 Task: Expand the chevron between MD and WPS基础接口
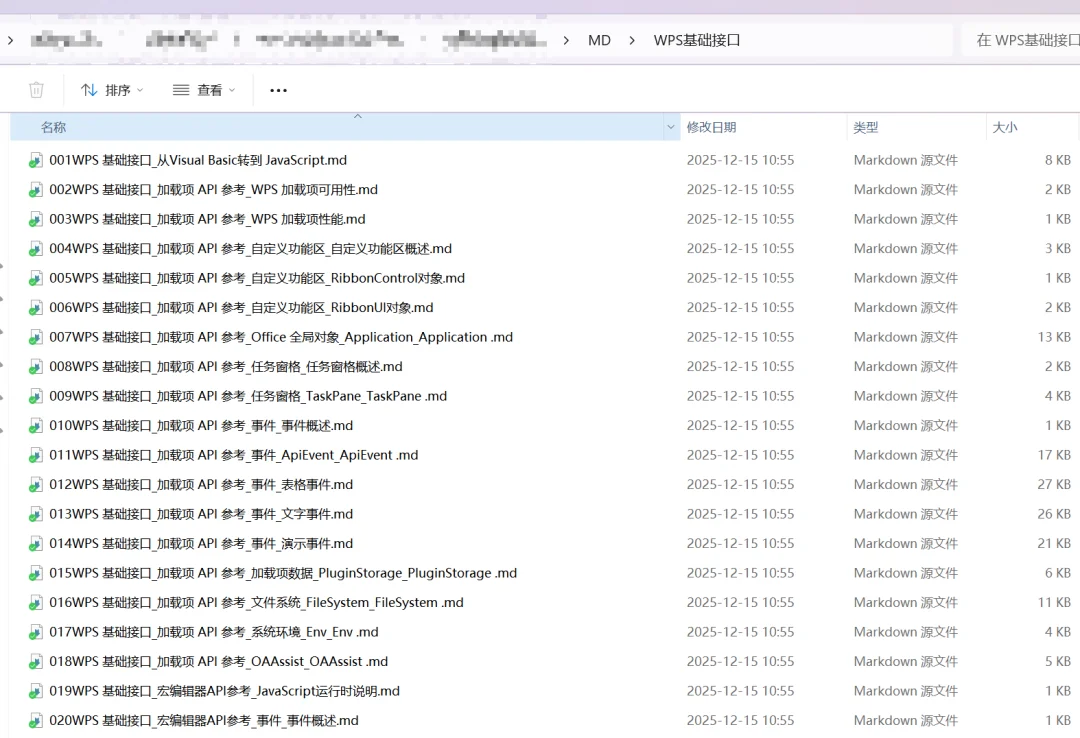click(x=632, y=41)
